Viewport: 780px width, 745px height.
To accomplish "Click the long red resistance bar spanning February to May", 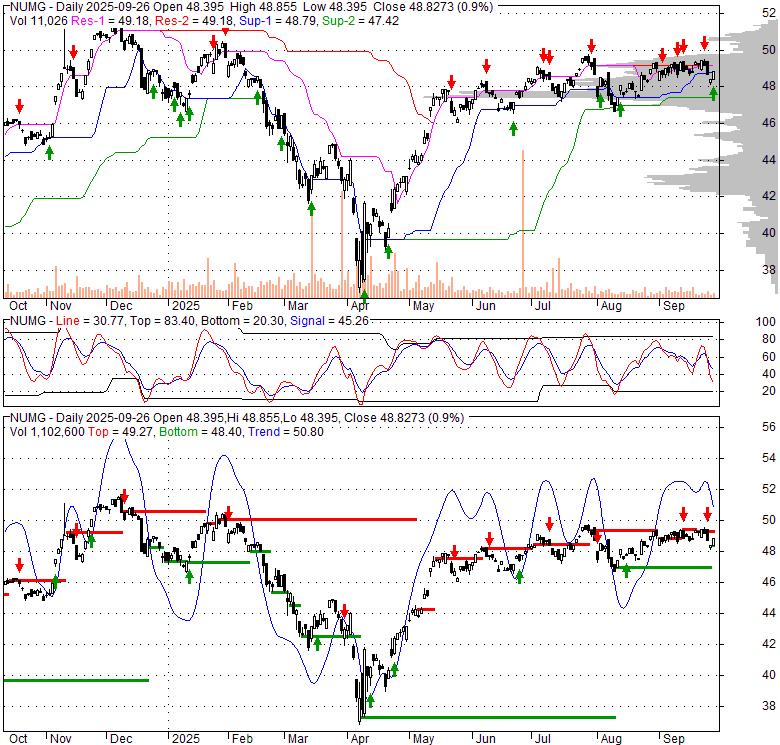I will [x=321, y=519].
